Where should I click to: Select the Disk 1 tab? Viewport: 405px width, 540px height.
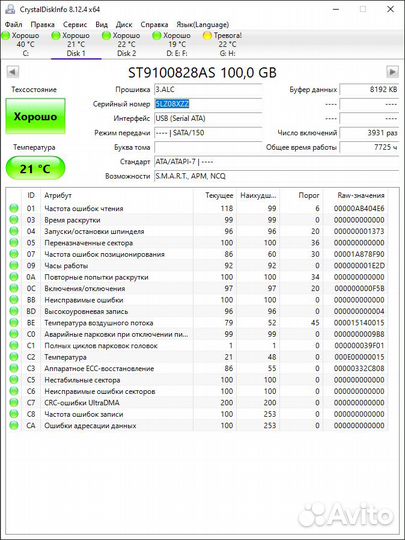(x=76, y=44)
